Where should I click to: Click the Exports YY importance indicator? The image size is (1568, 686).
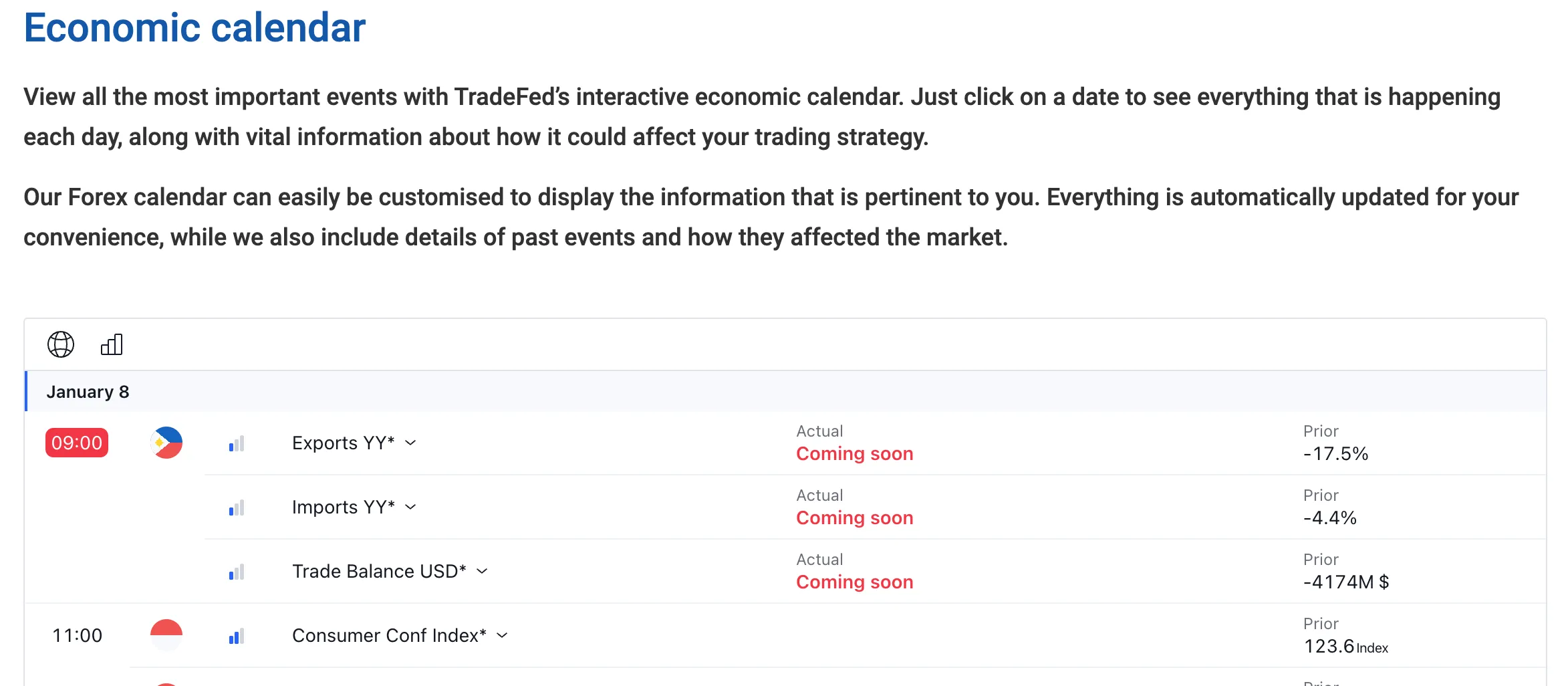(237, 443)
